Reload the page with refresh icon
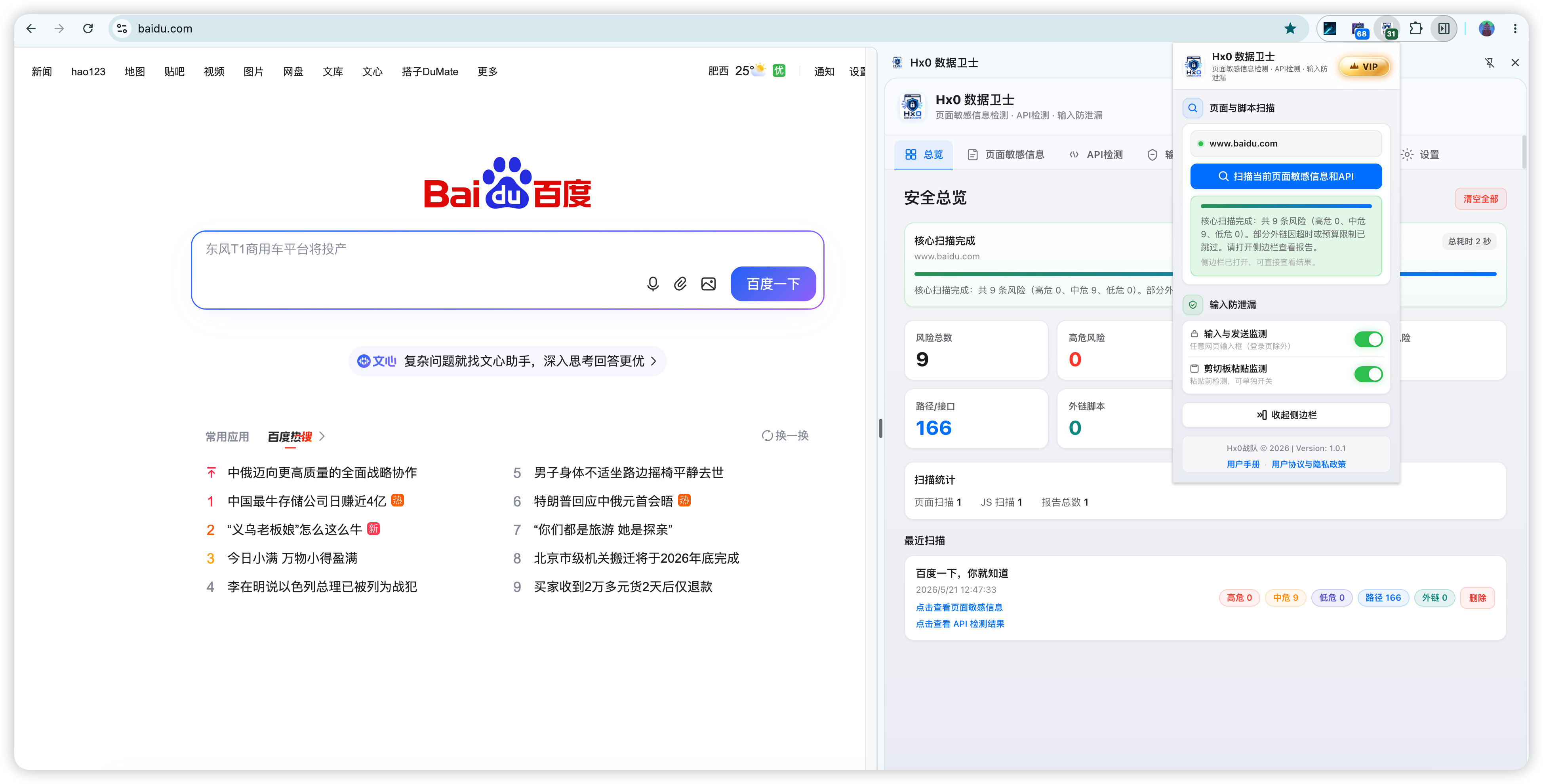The height and width of the screenshot is (784, 1543). pos(88,28)
